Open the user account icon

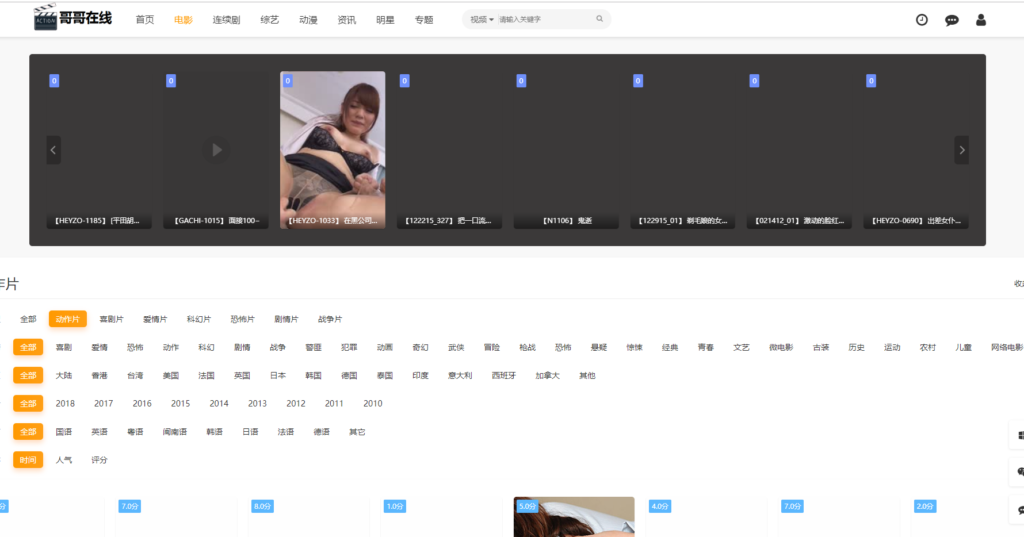coord(980,19)
